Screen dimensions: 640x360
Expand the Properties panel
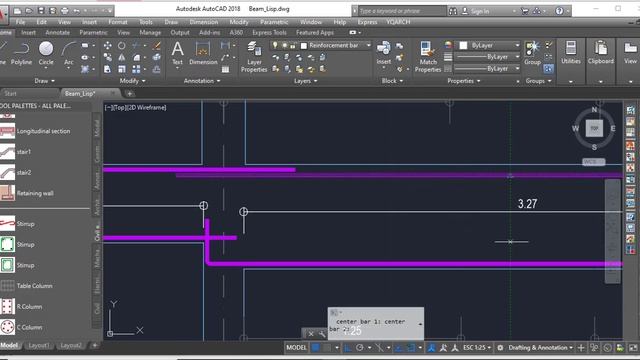[464, 81]
